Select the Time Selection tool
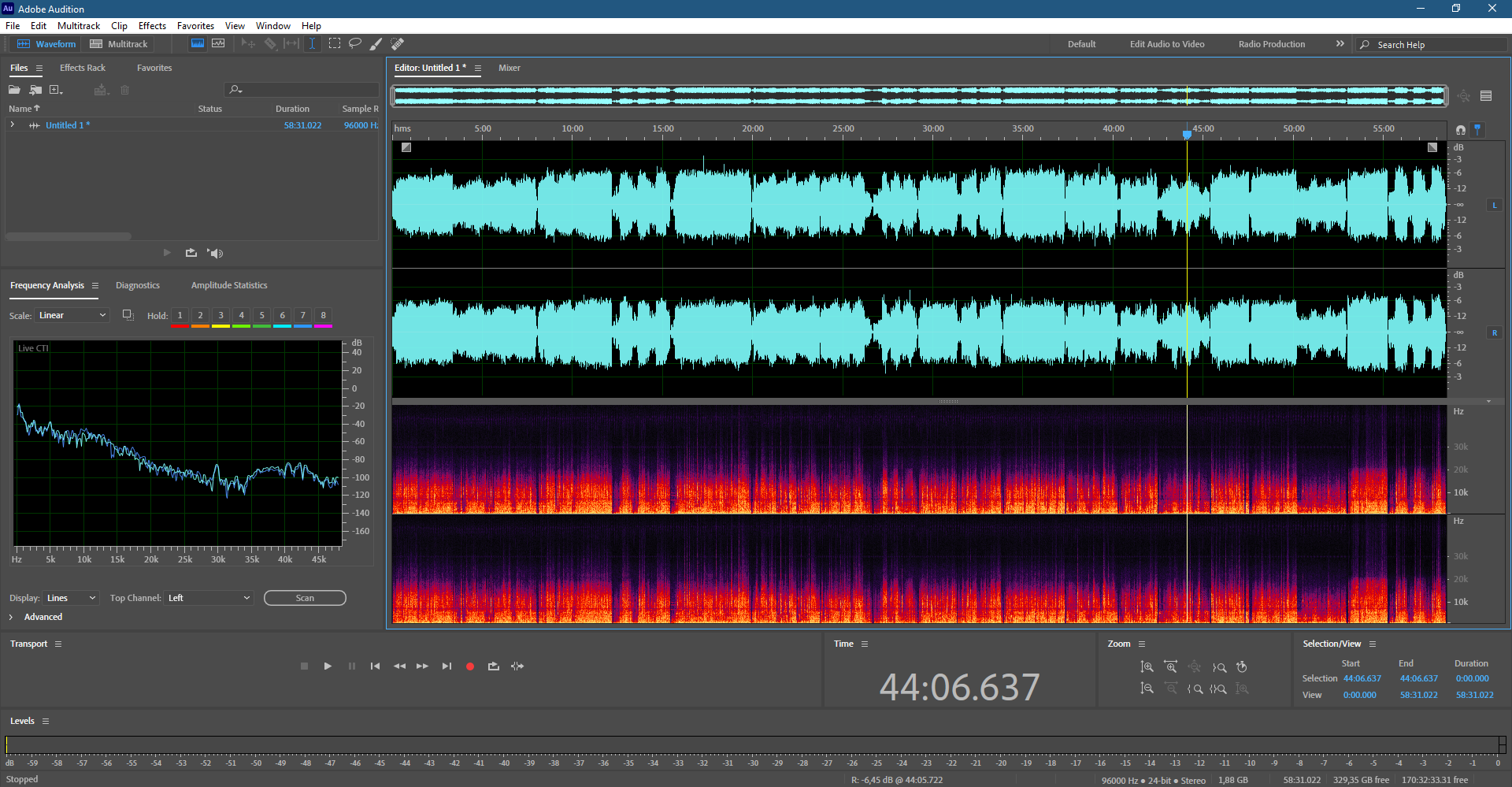 point(312,44)
